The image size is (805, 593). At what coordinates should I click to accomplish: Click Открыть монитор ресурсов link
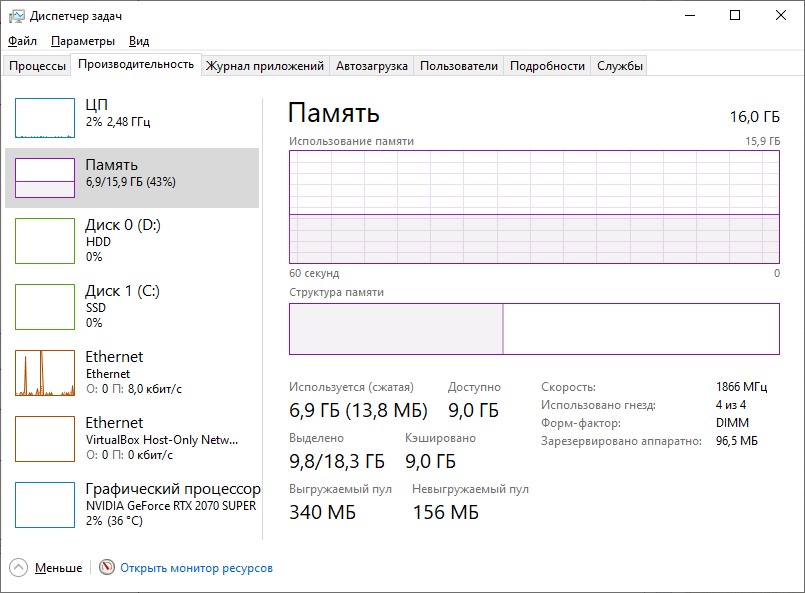196,568
